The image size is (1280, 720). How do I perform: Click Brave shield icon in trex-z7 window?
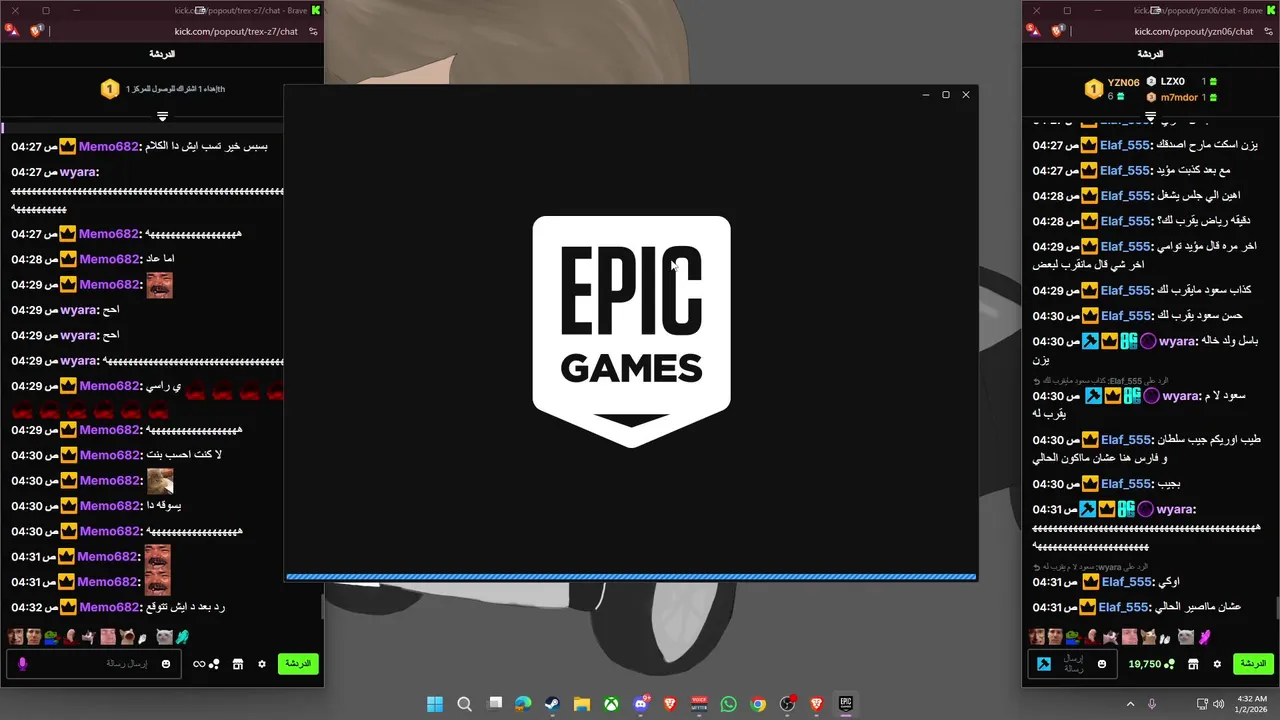click(37, 31)
